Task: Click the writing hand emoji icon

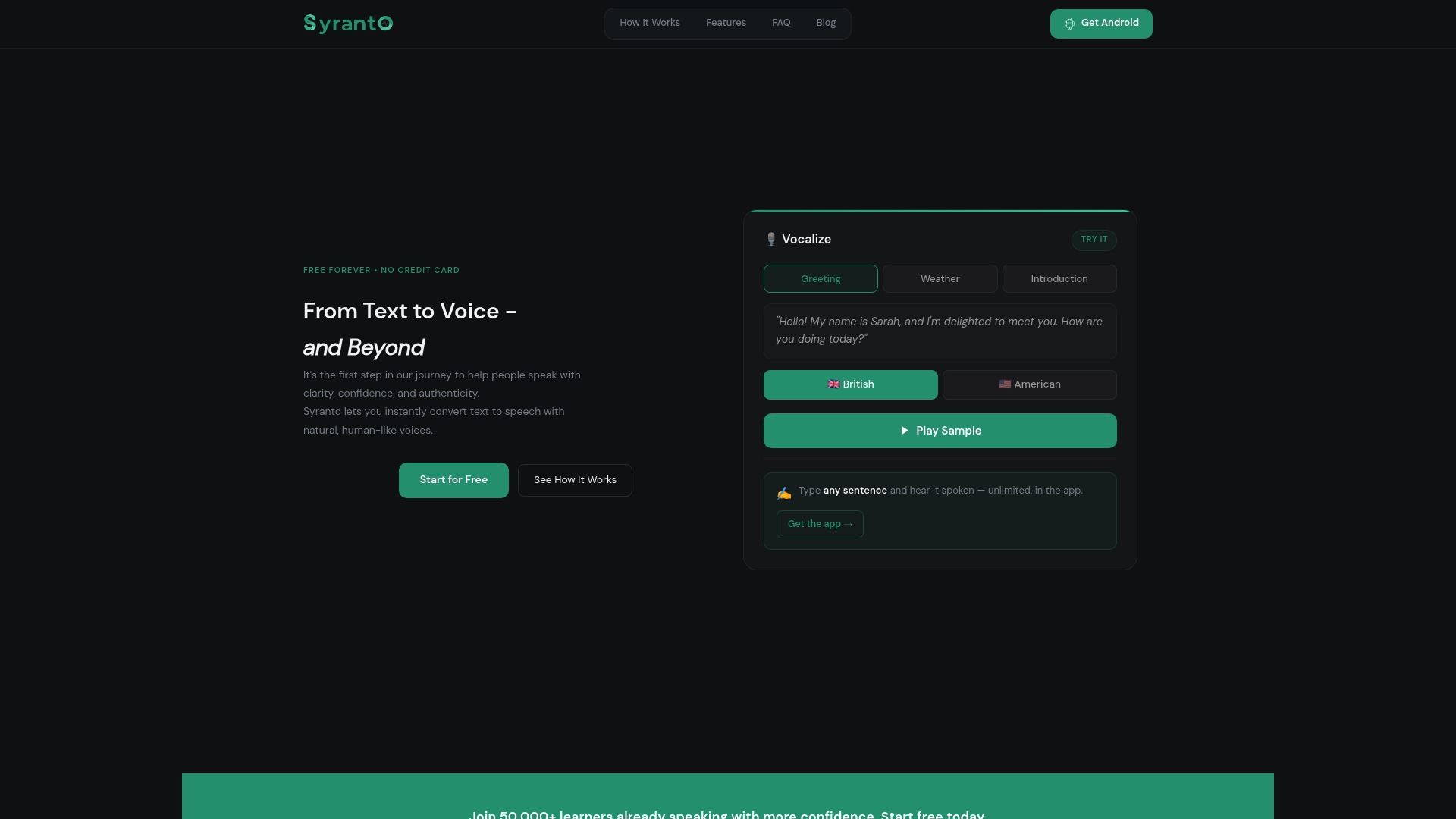Action: tap(784, 493)
